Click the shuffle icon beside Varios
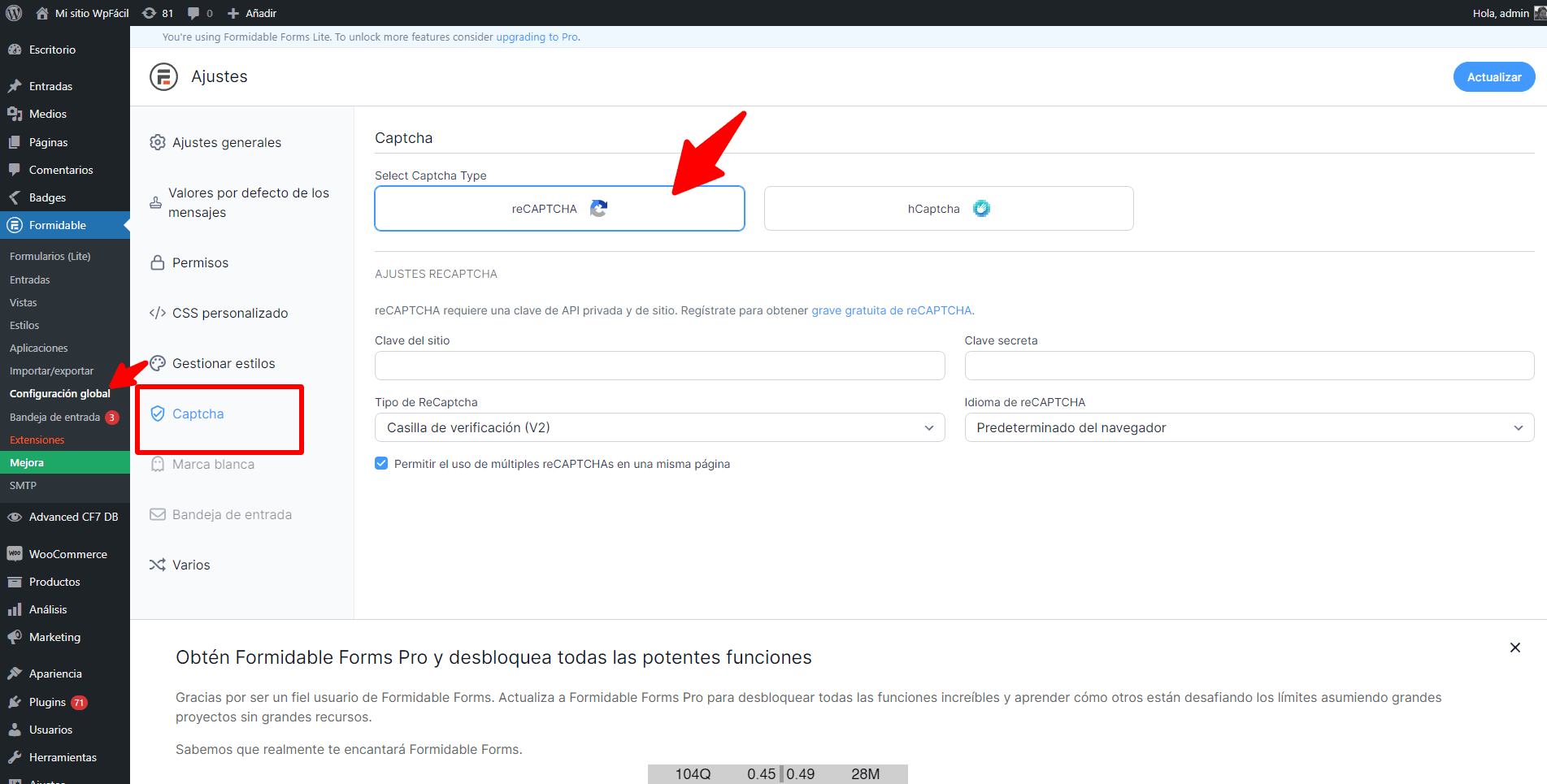 [x=158, y=565]
